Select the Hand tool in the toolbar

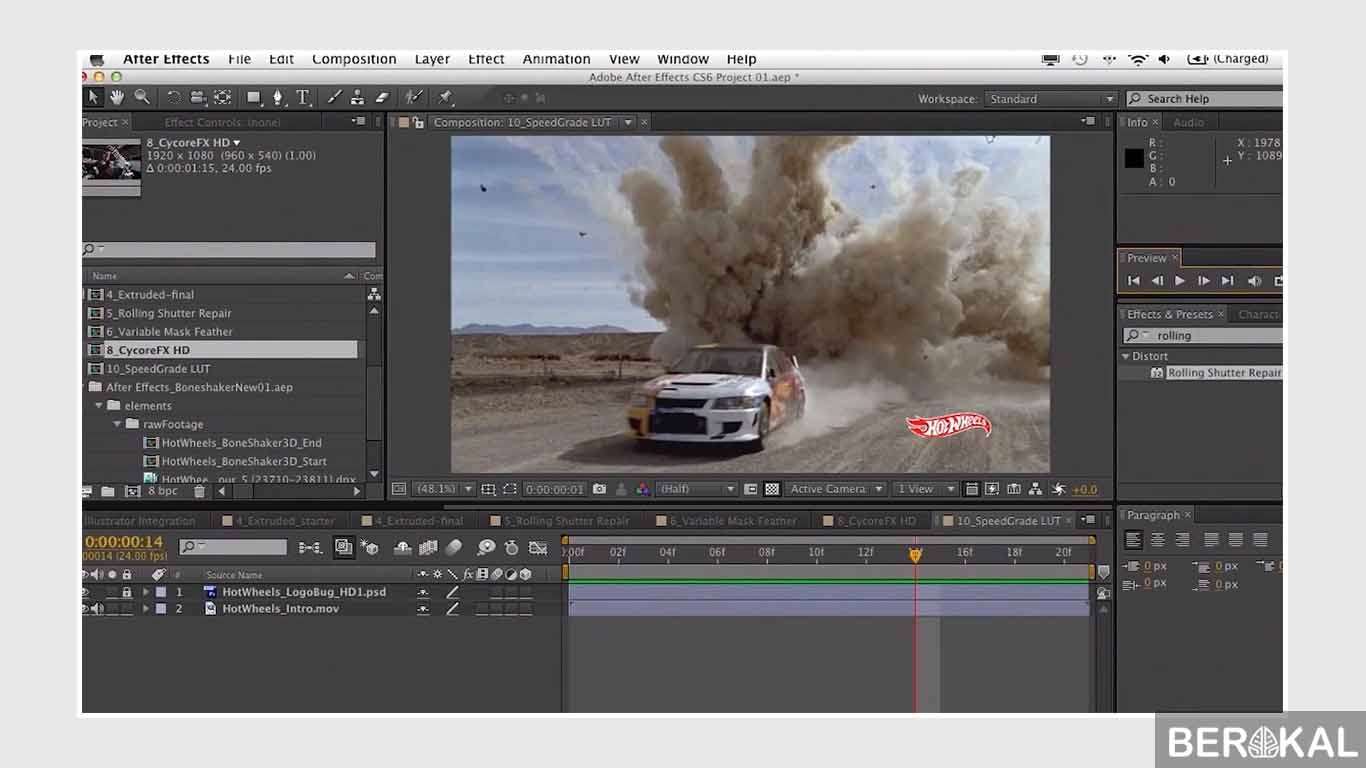[x=115, y=97]
